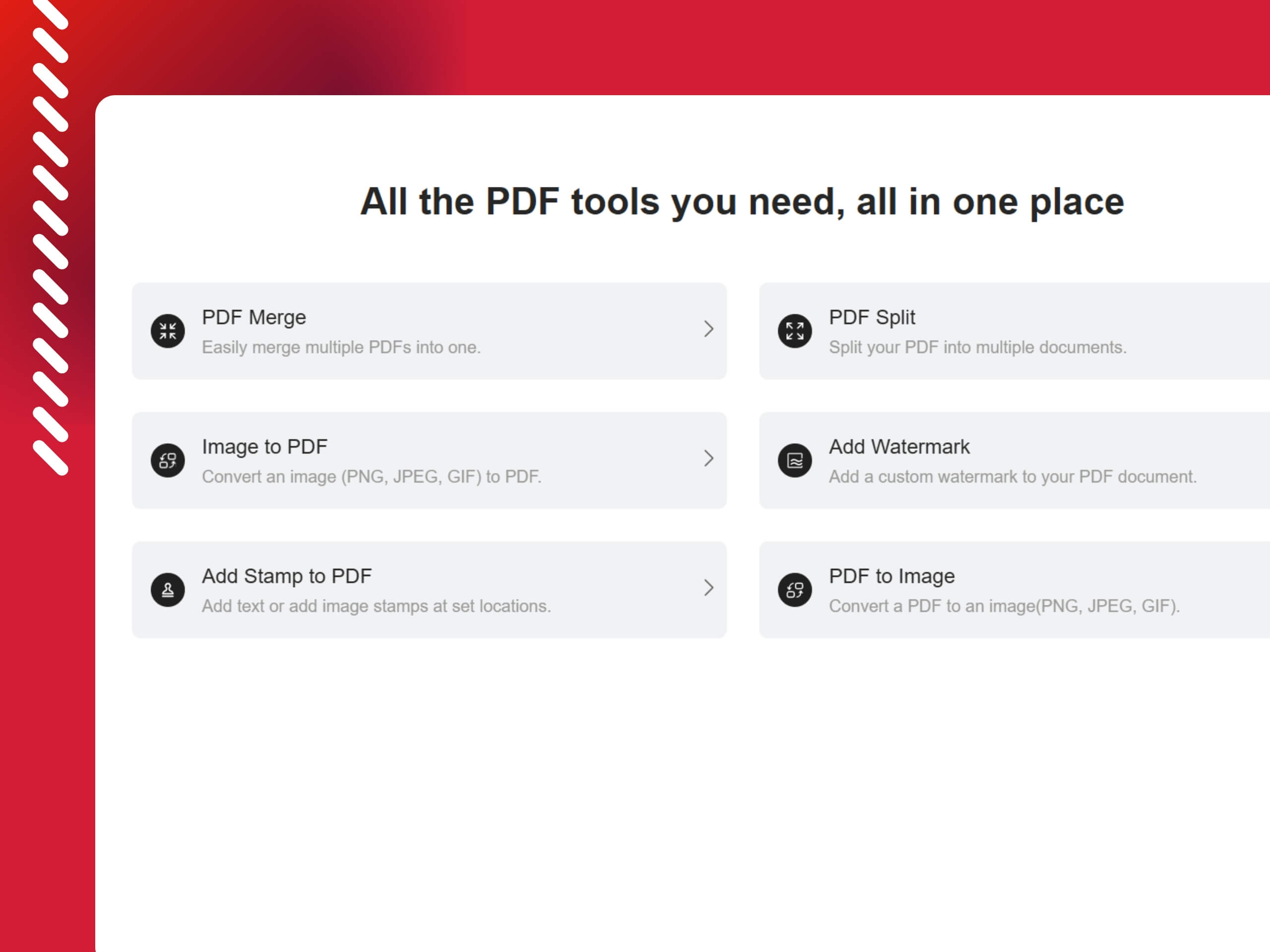This screenshot has height=952, width=1270.
Task: Click 'Split your PDF into multiple documents.' text
Action: (x=978, y=347)
